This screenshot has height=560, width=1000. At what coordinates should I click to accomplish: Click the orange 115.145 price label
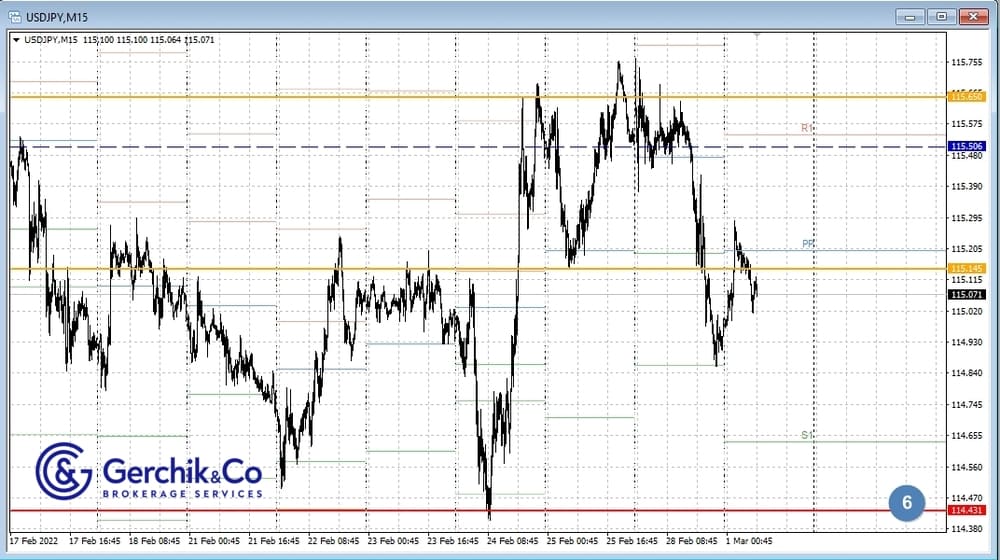pos(967,268)
